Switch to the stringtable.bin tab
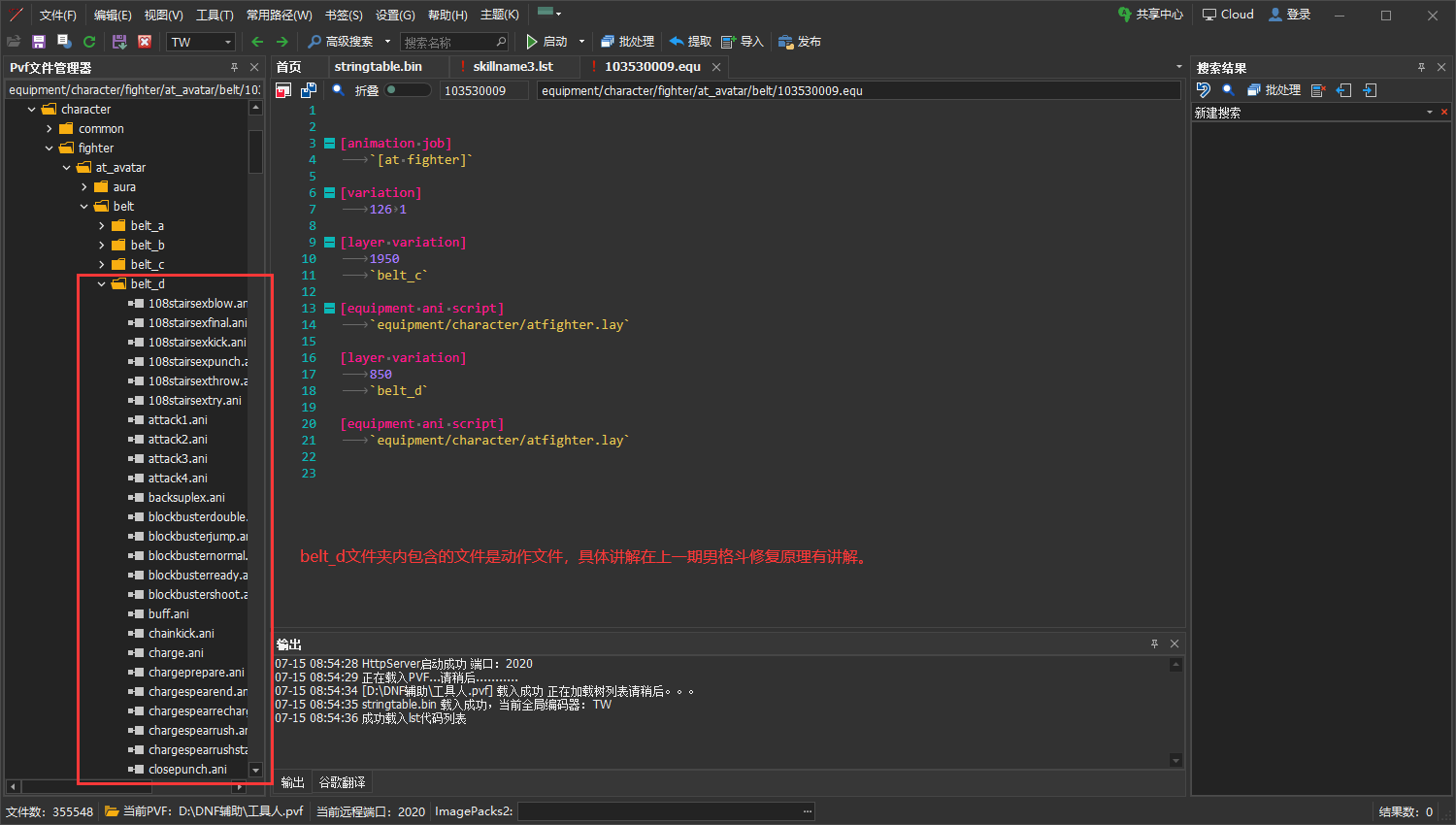This screenshot has width=1456, height=825. 379,67
